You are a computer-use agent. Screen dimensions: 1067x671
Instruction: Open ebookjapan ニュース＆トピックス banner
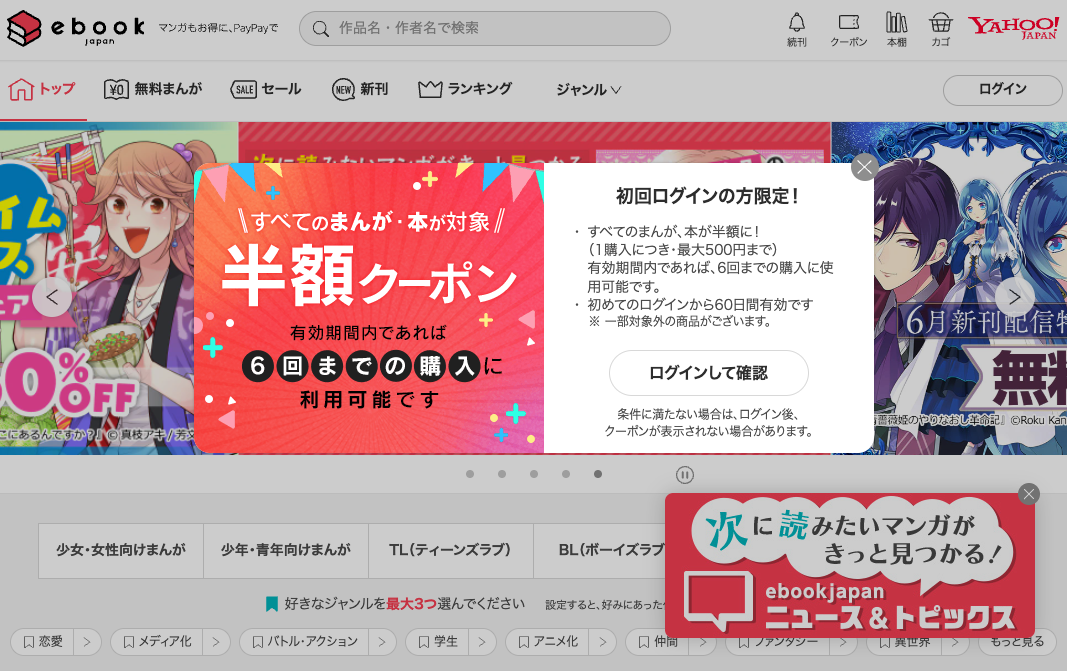[849, 566]
